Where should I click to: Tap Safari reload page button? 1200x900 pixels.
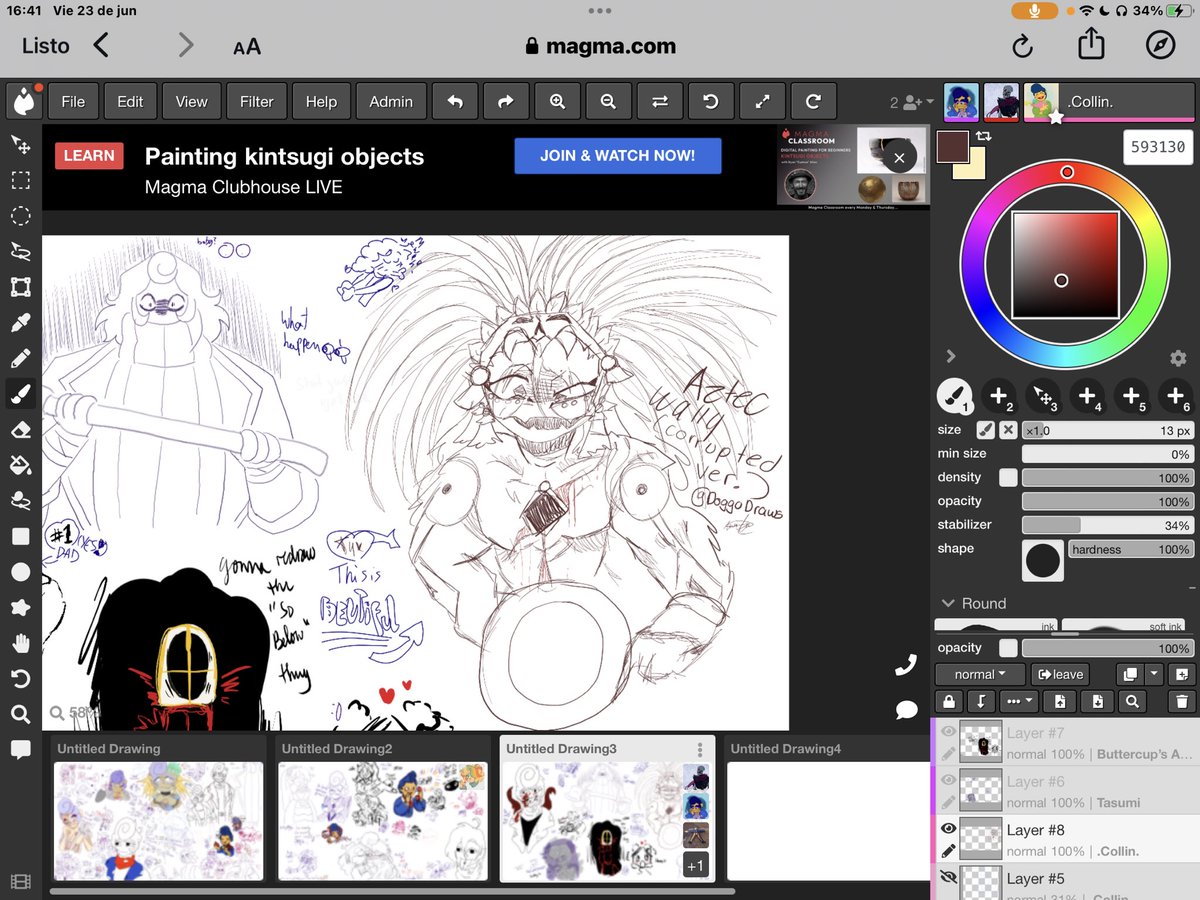1022,46
